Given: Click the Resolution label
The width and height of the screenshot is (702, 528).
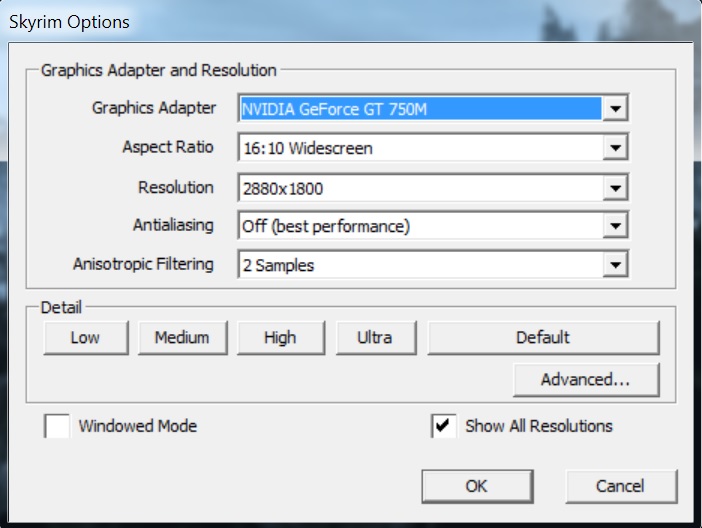Looking at the screenshot, I should pos(176,187).
